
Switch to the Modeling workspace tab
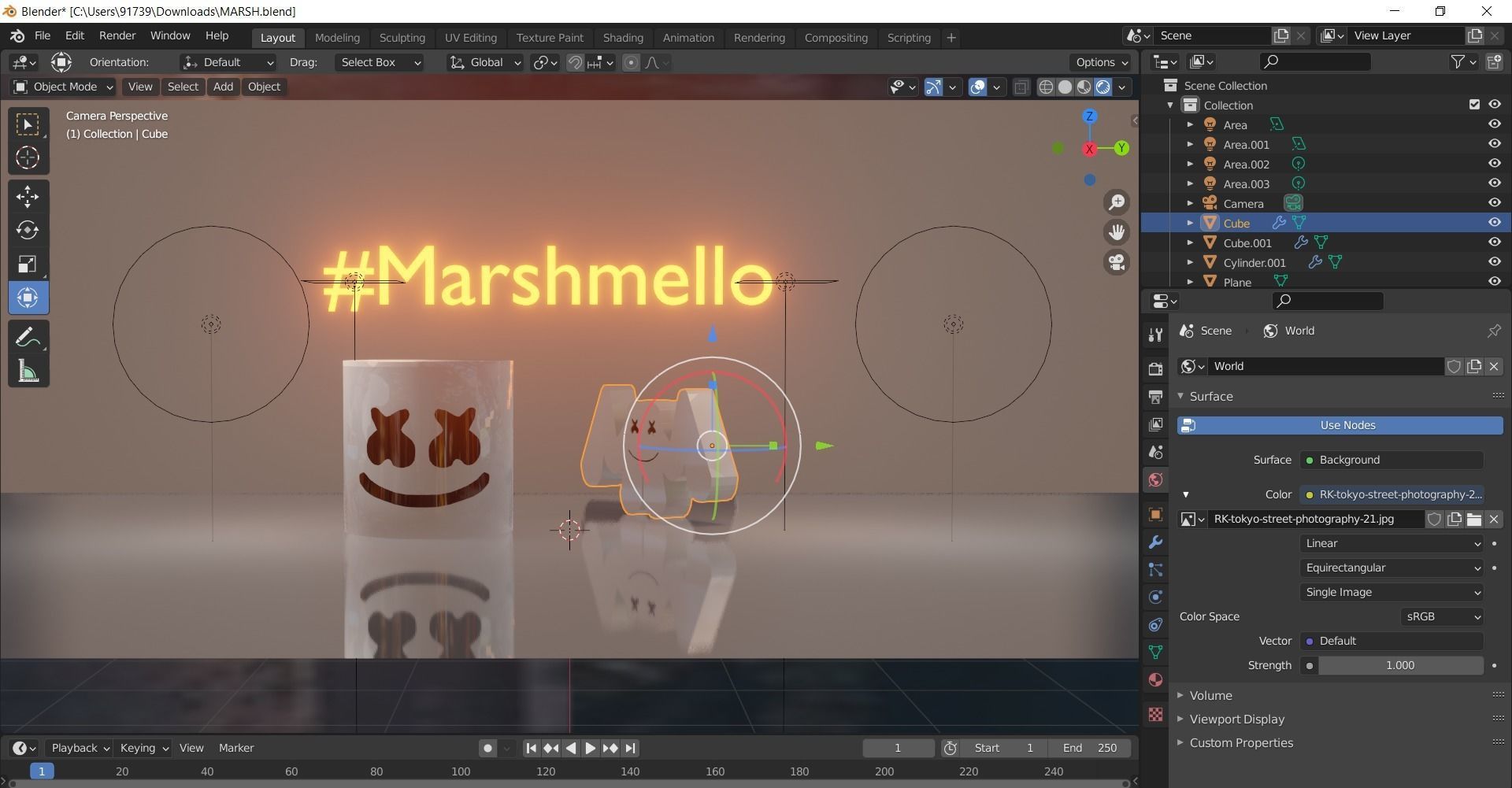(x=337, y=38)
